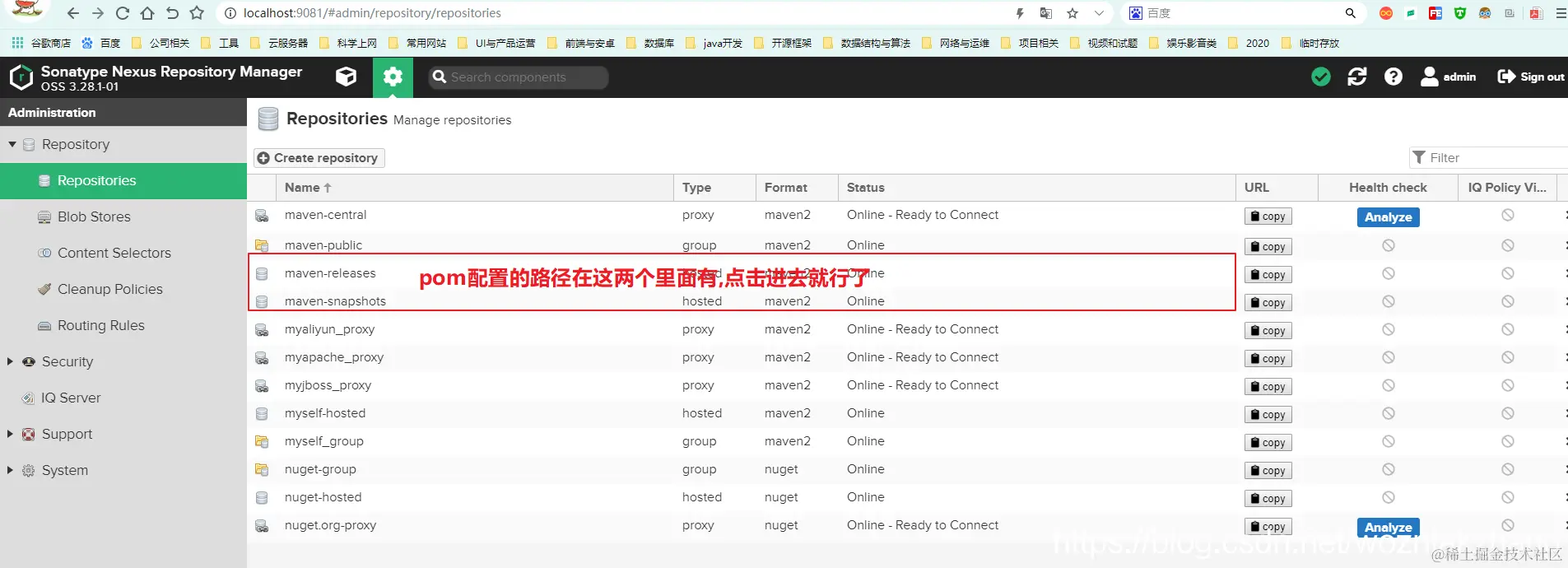Image resolution: width=1568 pixels, height=568 pixels.
Task: Click Analyze for nuget.org-proxy health check
Action: (x=1388, y=527)
